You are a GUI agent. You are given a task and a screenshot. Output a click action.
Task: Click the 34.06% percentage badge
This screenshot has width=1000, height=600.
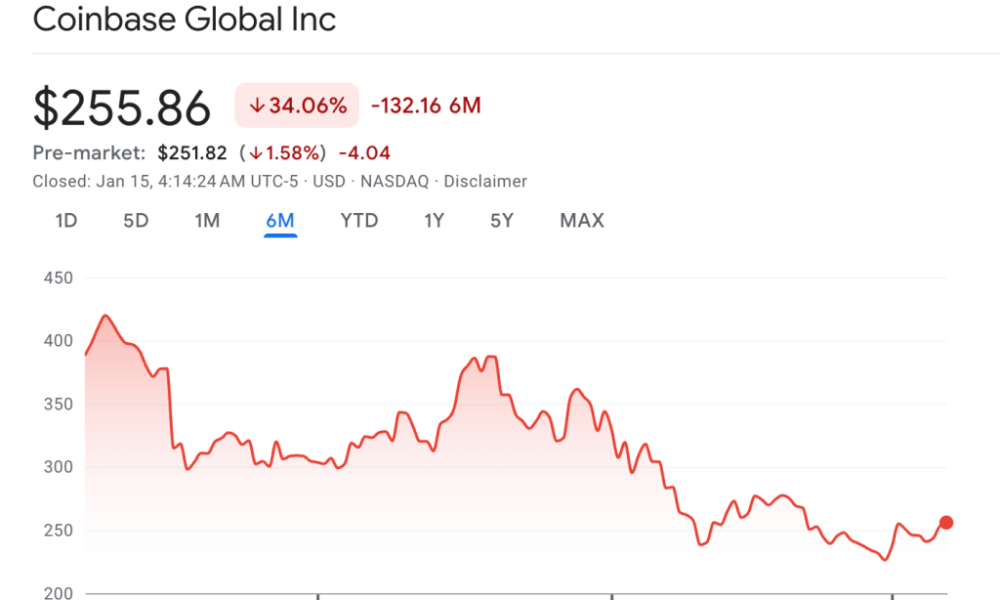click(x=296, y=104)
